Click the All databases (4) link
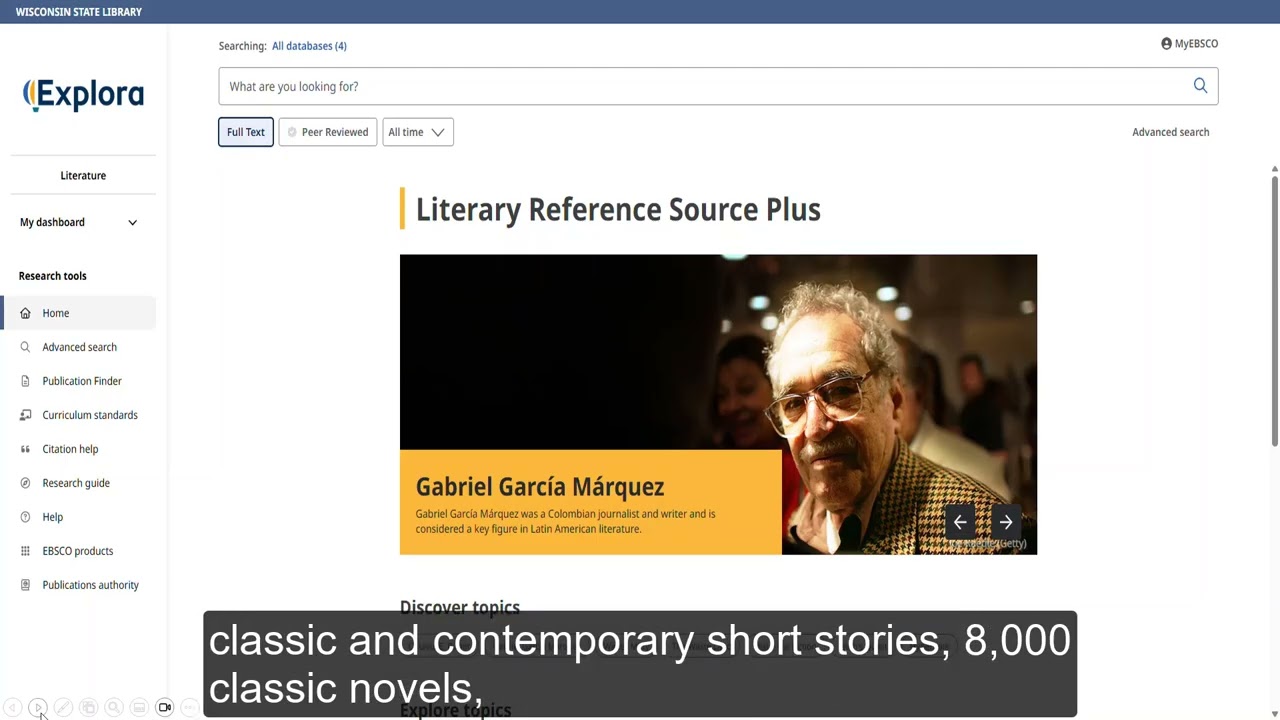The height and width of the screenshot is (720, 1280). point(309,46)
